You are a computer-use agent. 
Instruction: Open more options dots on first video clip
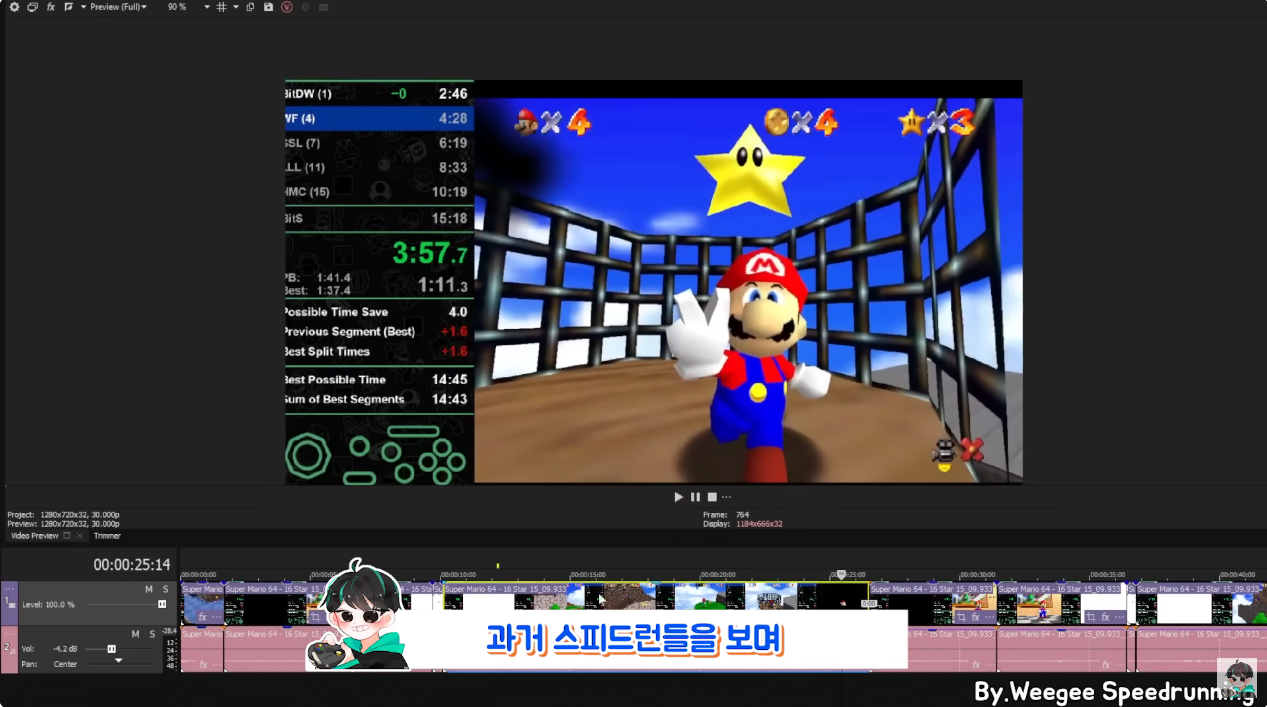coord(216,617)
